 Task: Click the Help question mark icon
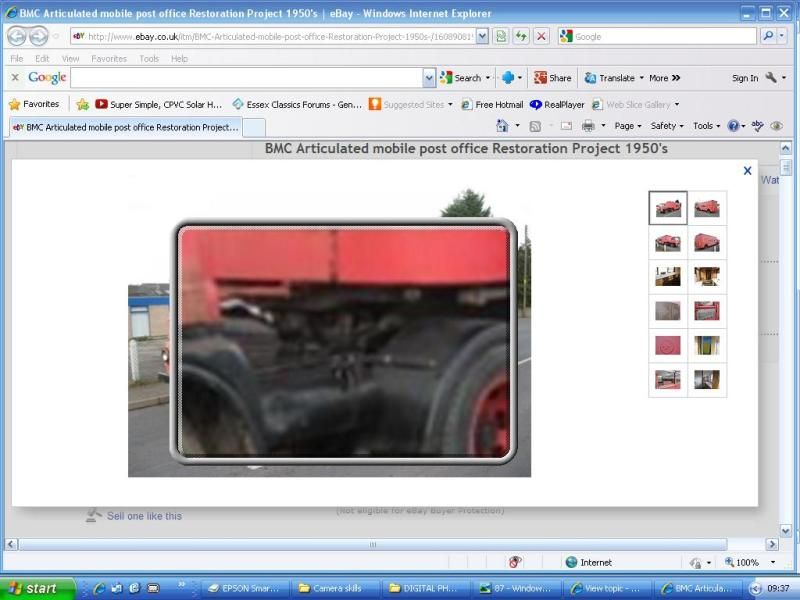pyautogui.click(x=732, y=126)
